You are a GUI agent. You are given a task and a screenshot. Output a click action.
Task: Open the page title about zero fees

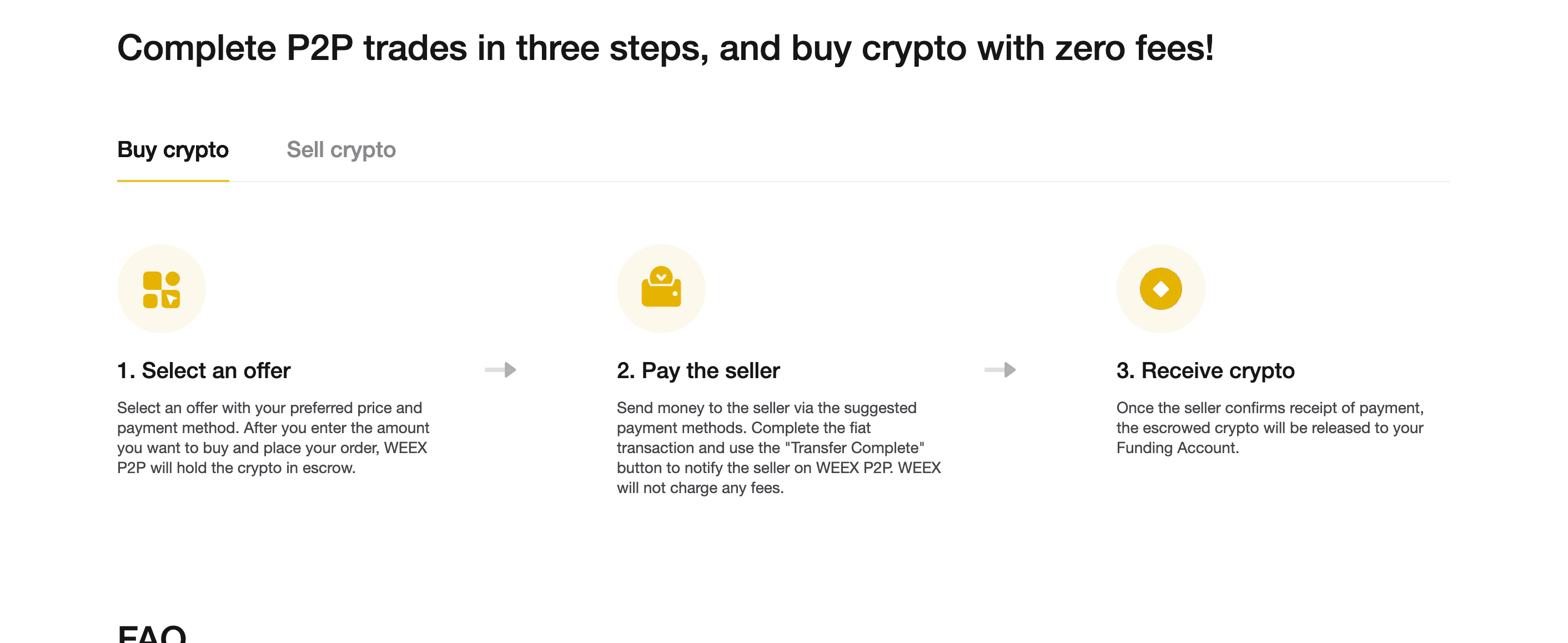tap(665, 49)
